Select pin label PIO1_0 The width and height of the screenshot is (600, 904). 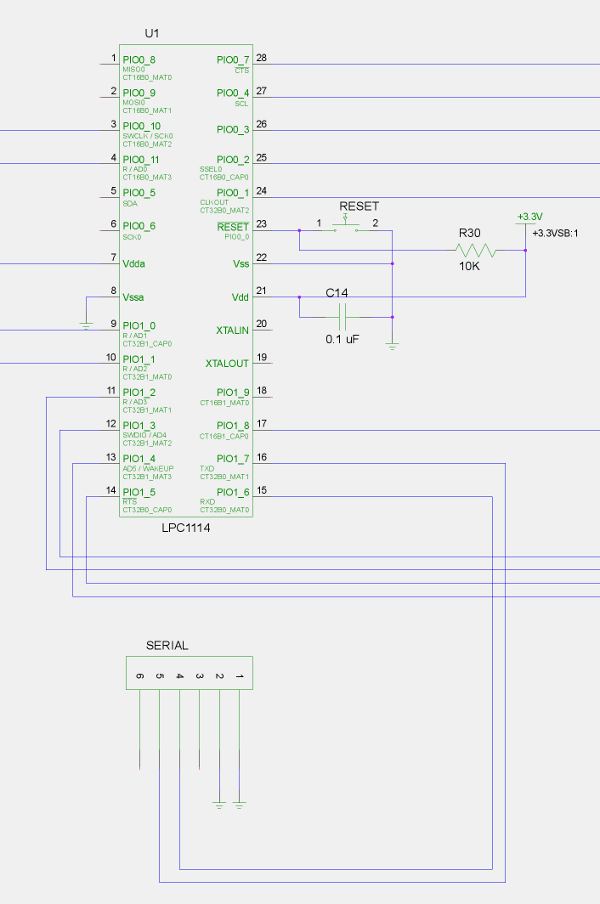pos(139,326)
